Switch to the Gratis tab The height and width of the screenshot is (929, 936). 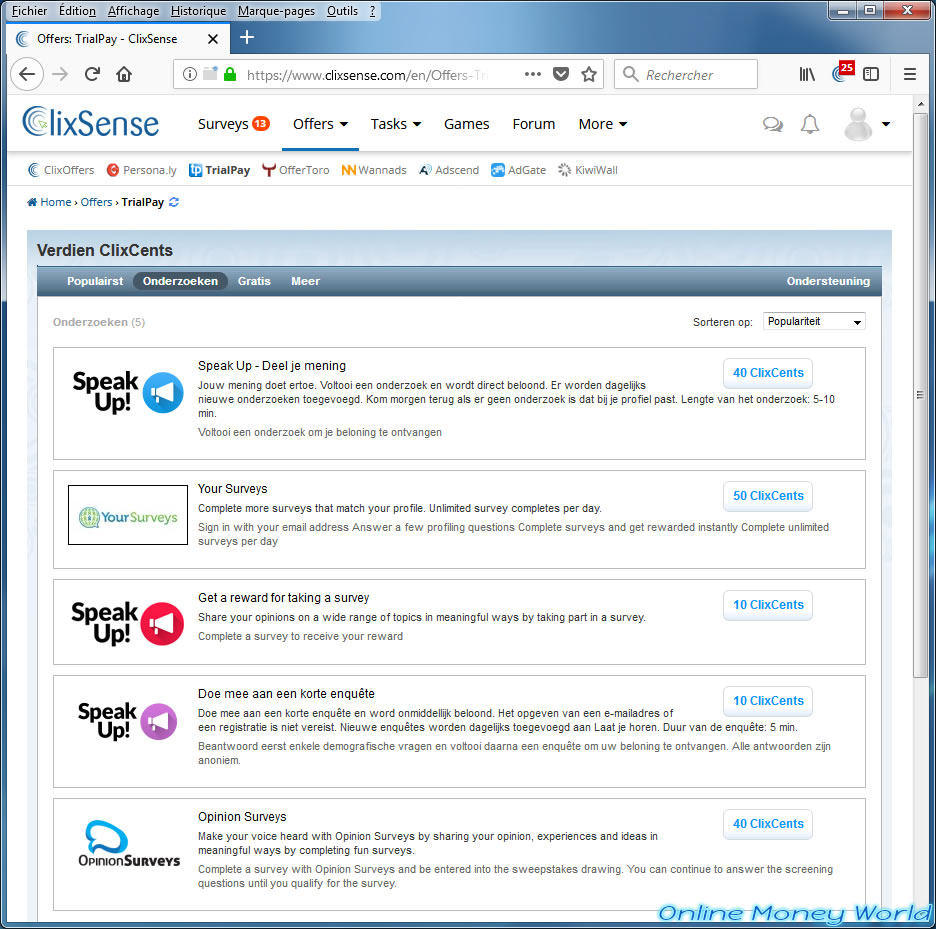254,281
